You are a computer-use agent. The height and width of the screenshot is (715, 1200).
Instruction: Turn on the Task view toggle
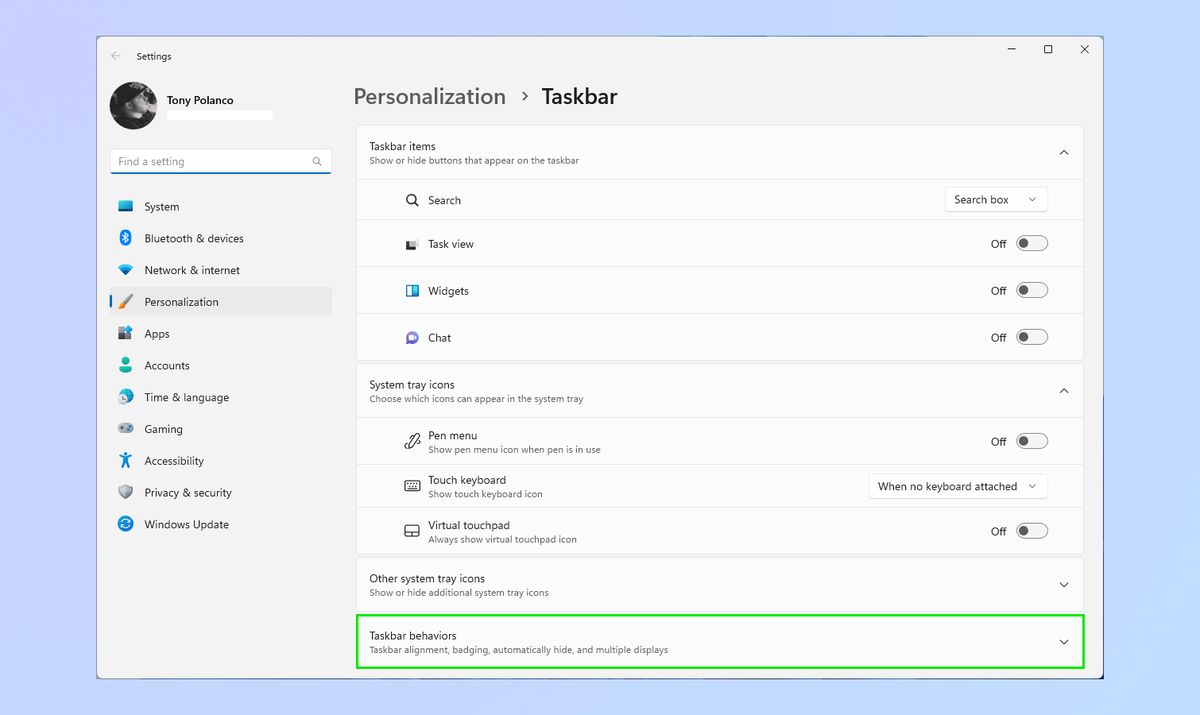click(x=1032, y=242)
